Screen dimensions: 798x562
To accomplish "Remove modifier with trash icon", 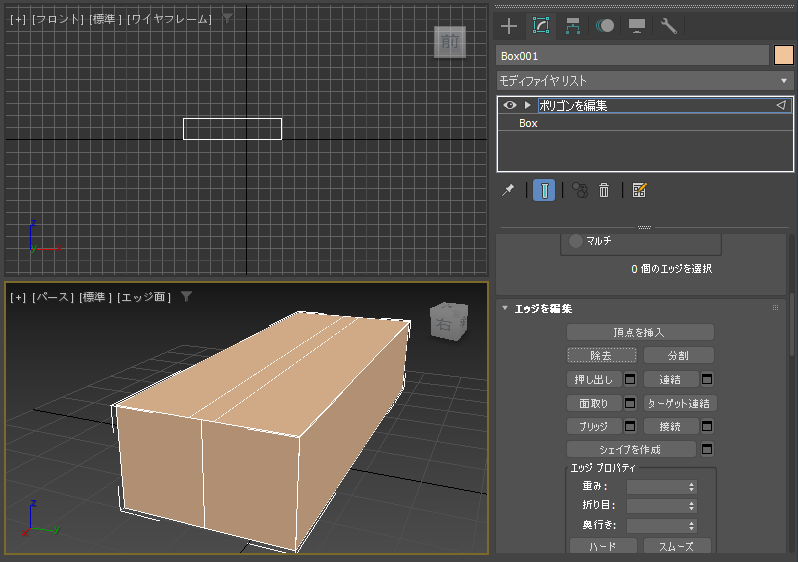I will pyautogui.click(x=604, y=190).
